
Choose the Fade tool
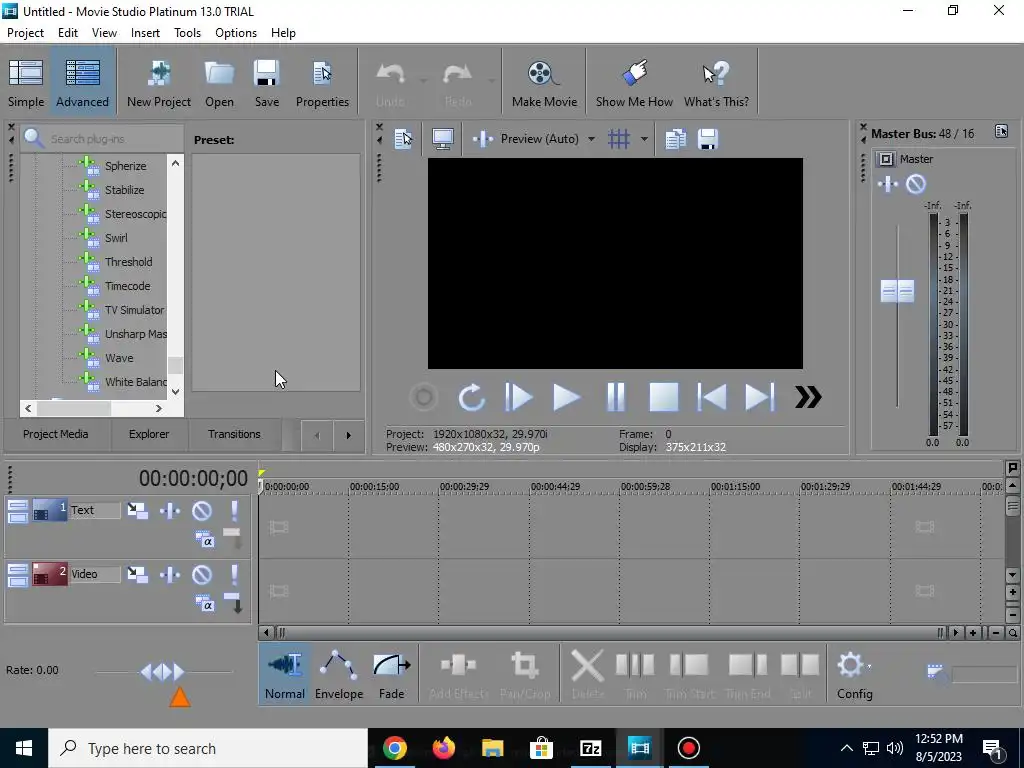click(392, 674)
